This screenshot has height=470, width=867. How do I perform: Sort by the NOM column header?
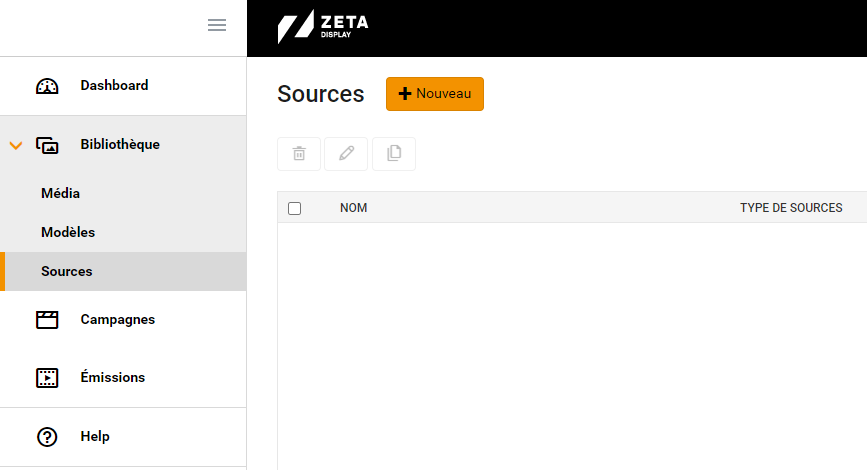click(x=353, y=208)
